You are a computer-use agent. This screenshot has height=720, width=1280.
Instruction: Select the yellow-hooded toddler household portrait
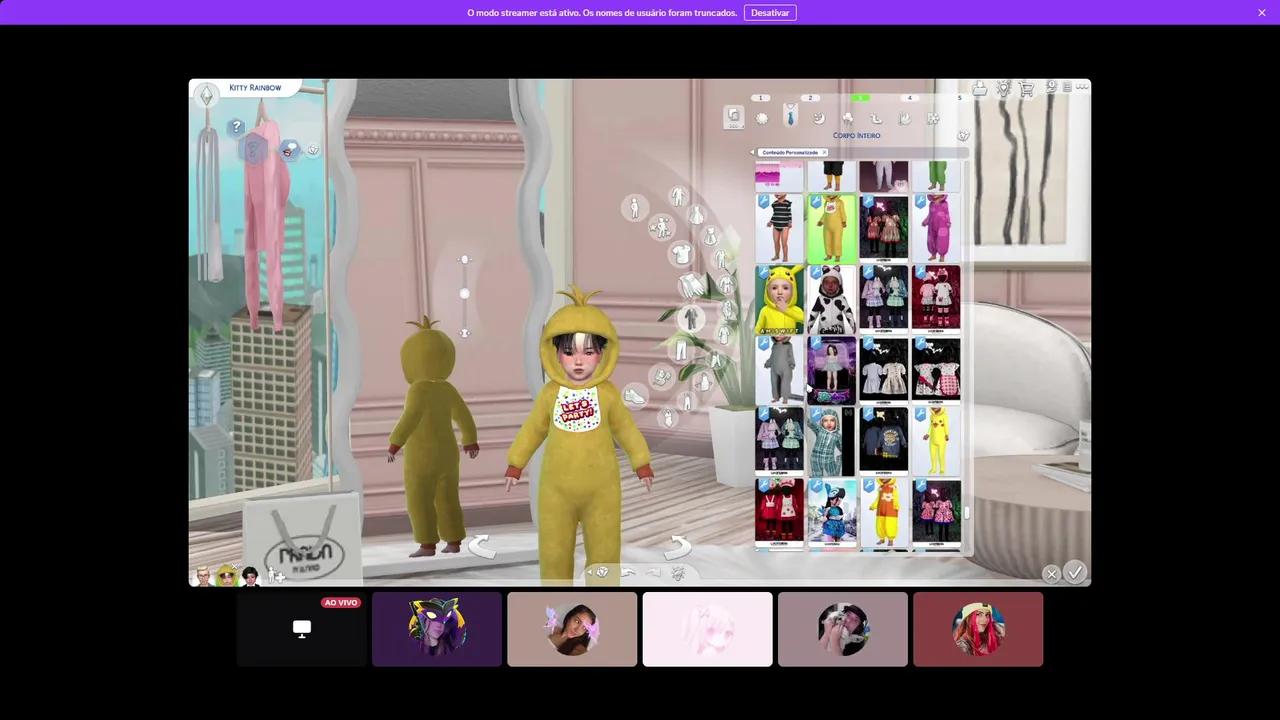pos(227,576)
